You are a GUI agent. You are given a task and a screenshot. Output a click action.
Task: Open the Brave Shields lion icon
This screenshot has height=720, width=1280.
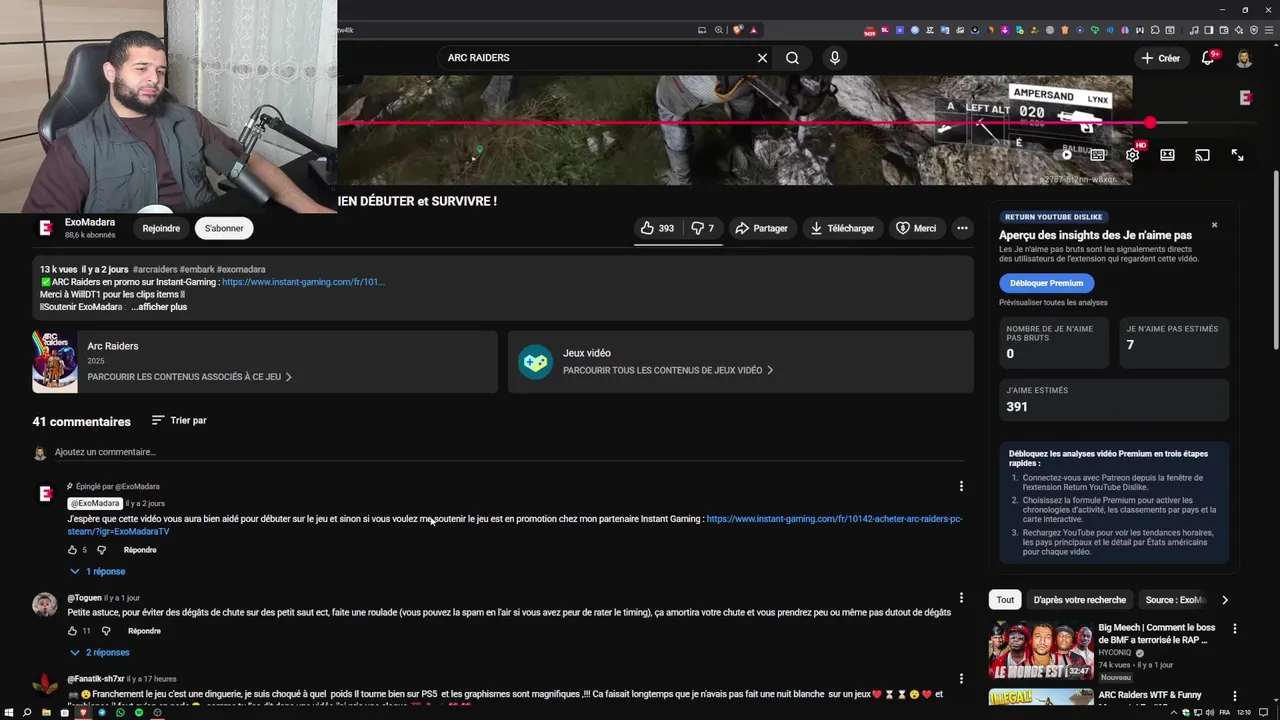[738, 30]
